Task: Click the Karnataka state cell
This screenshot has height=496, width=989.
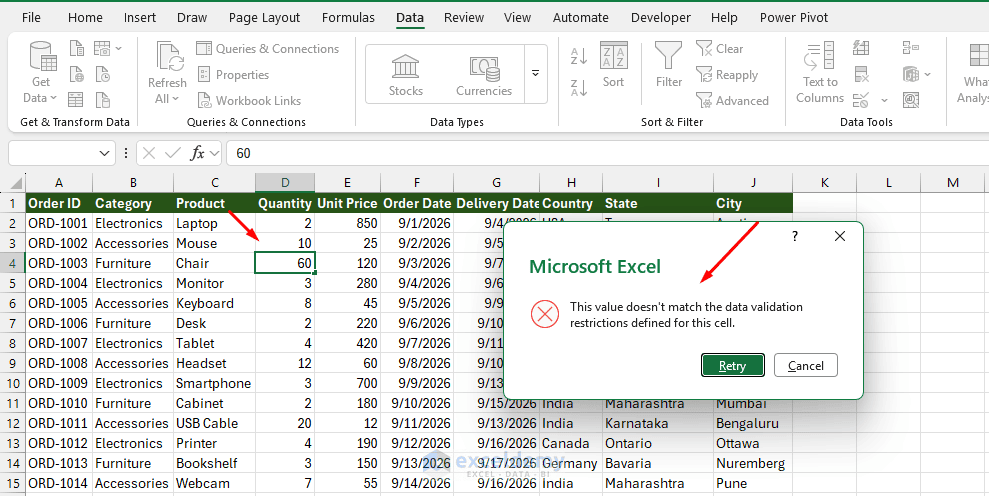Action: [x=658, y=423]
